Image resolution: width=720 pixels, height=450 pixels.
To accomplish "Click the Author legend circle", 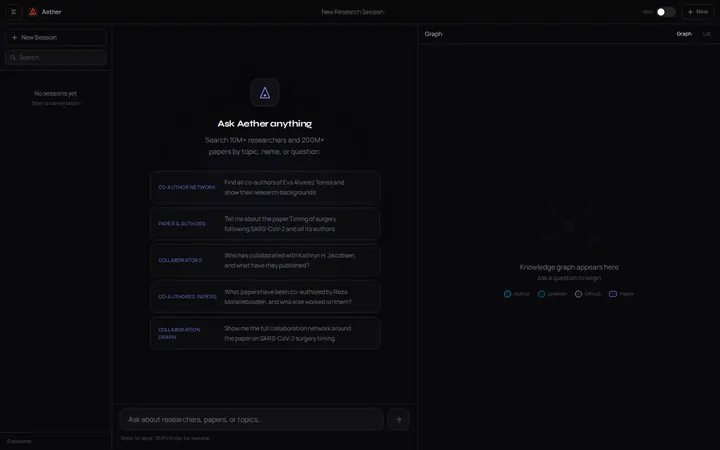I will tap(507, 294).
